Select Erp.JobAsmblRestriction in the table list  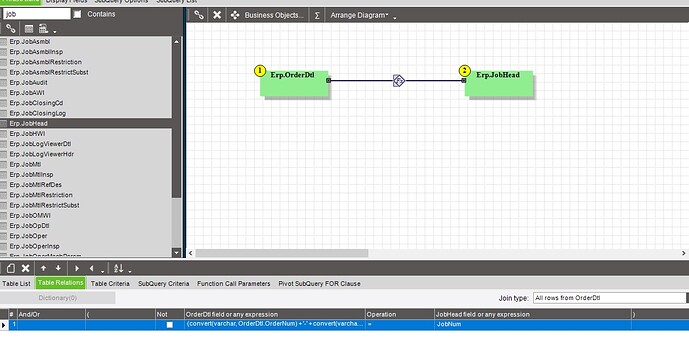click(86, 62)
